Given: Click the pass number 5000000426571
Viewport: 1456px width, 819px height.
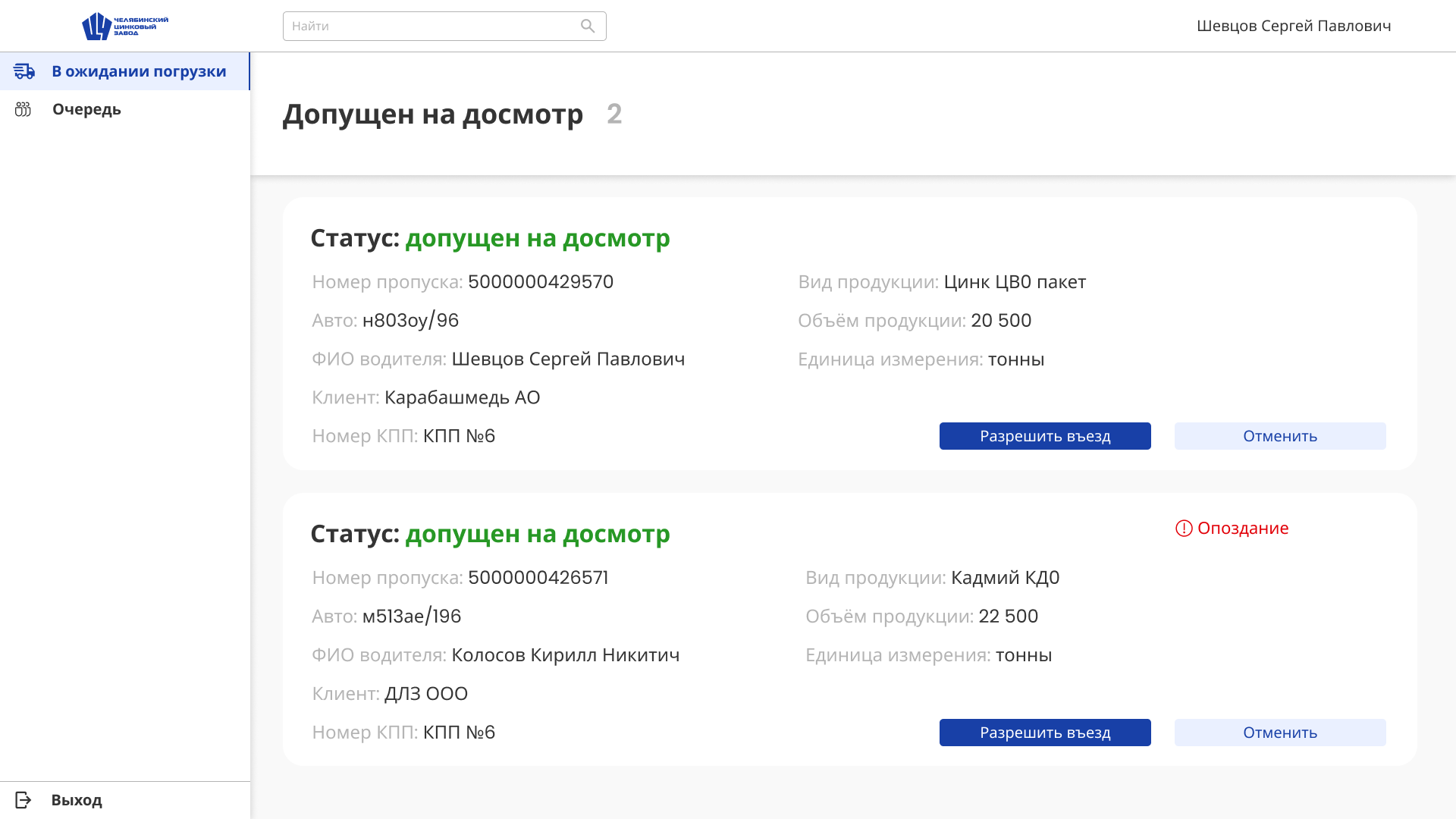Looking at the screenshot, I should click(538, 577).
